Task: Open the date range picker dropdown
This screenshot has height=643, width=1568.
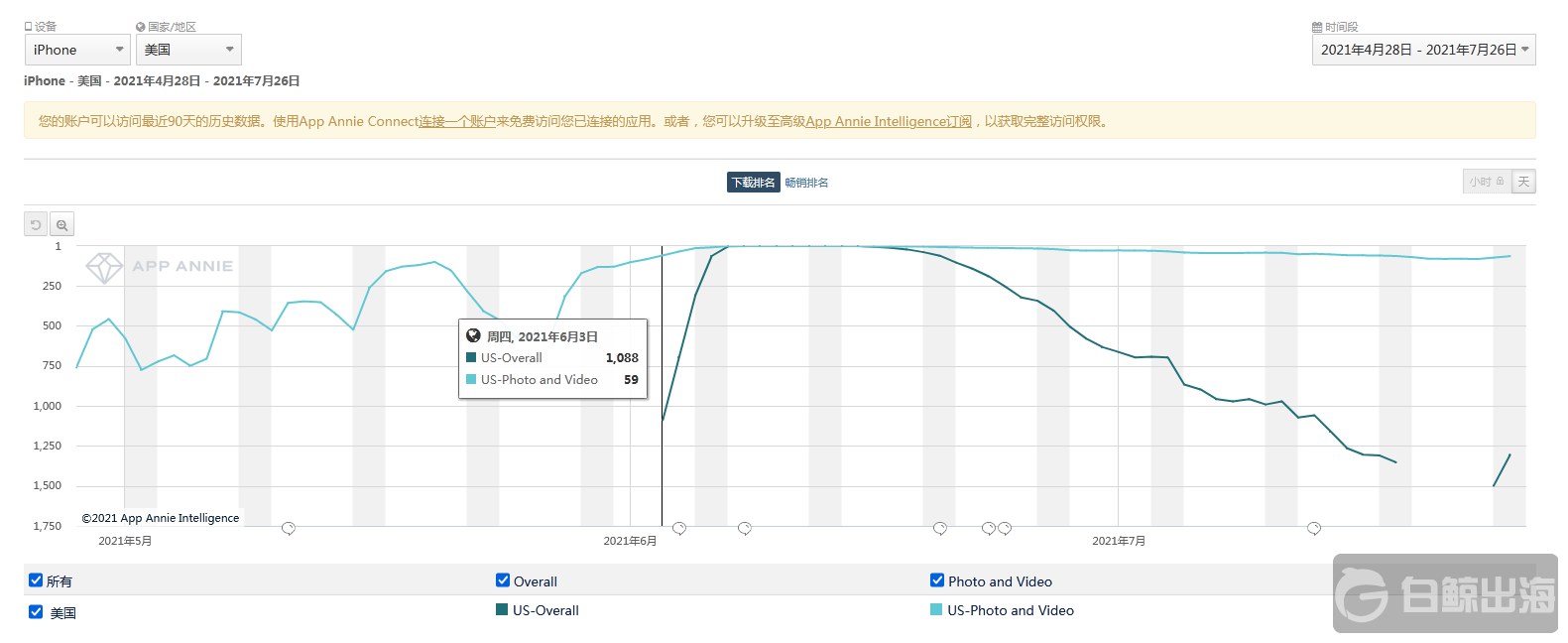Action: (x=1423, y=50)
